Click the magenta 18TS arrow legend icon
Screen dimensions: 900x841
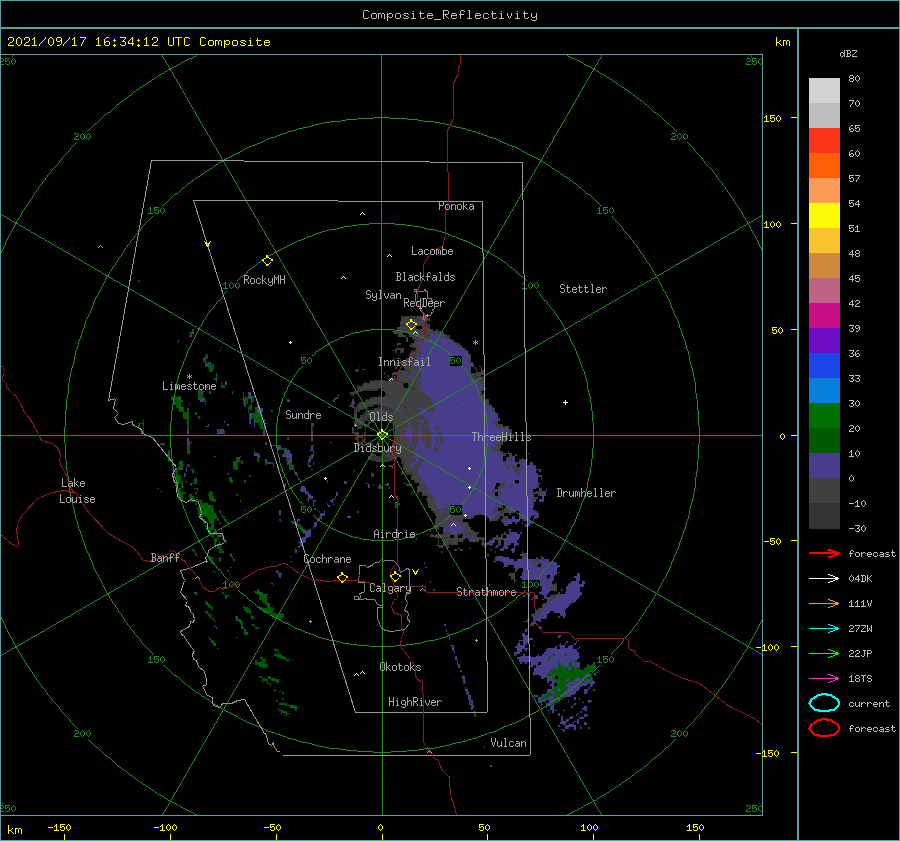(824, 679)
